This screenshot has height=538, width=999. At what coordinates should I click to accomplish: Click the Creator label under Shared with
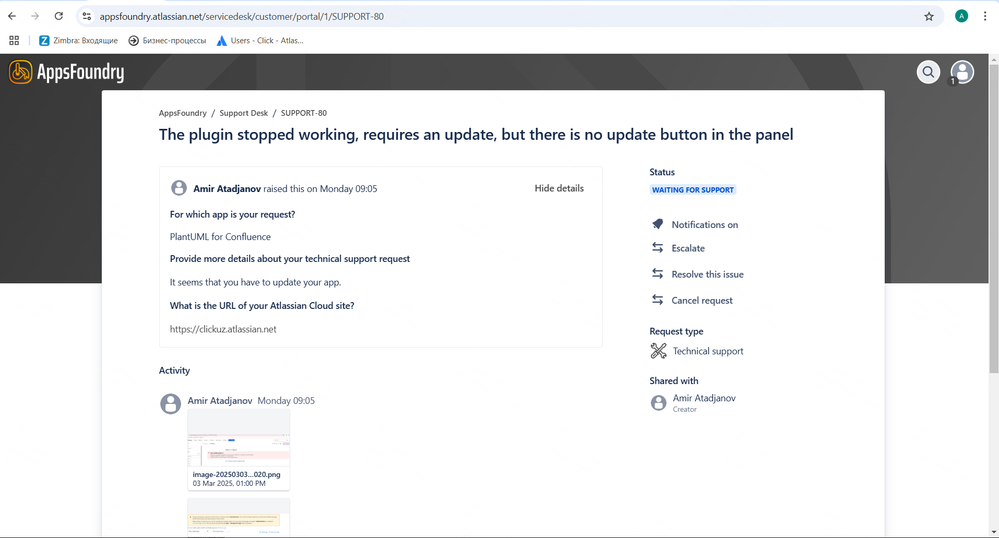tap(684, 409)
